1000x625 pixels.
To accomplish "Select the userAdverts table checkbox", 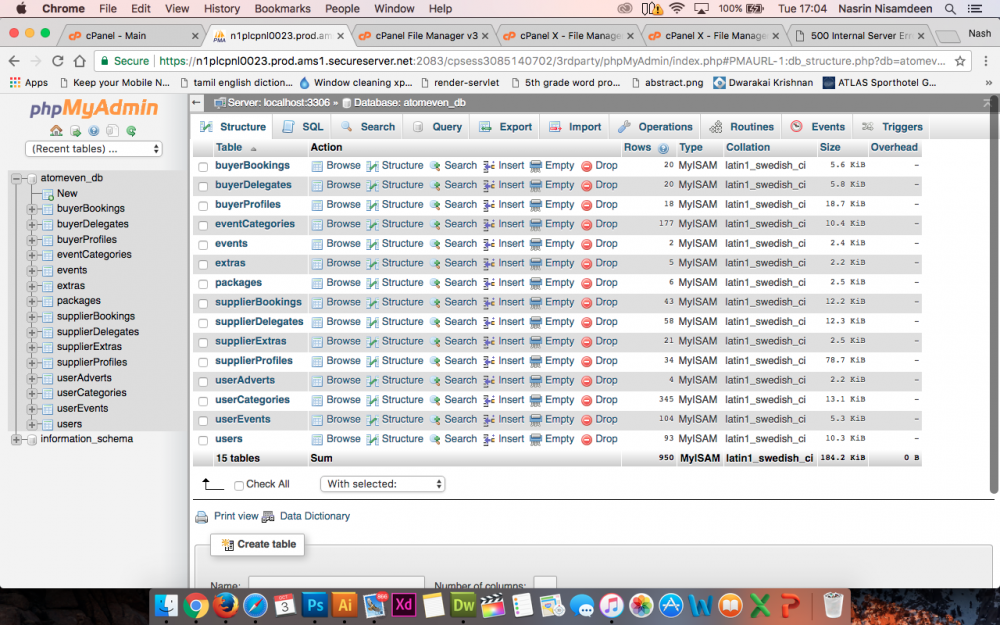I will [x=203, y=381].
